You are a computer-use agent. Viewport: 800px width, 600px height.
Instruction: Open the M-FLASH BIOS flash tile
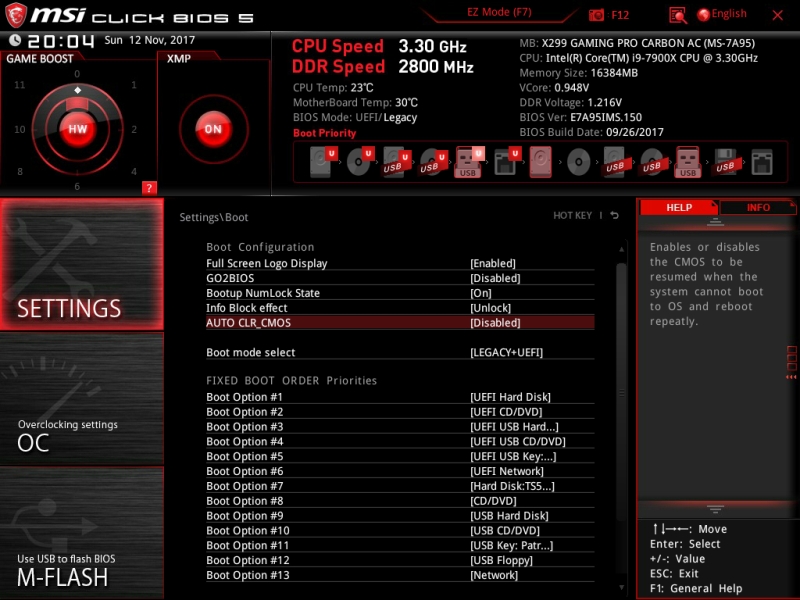pos(82,533)
